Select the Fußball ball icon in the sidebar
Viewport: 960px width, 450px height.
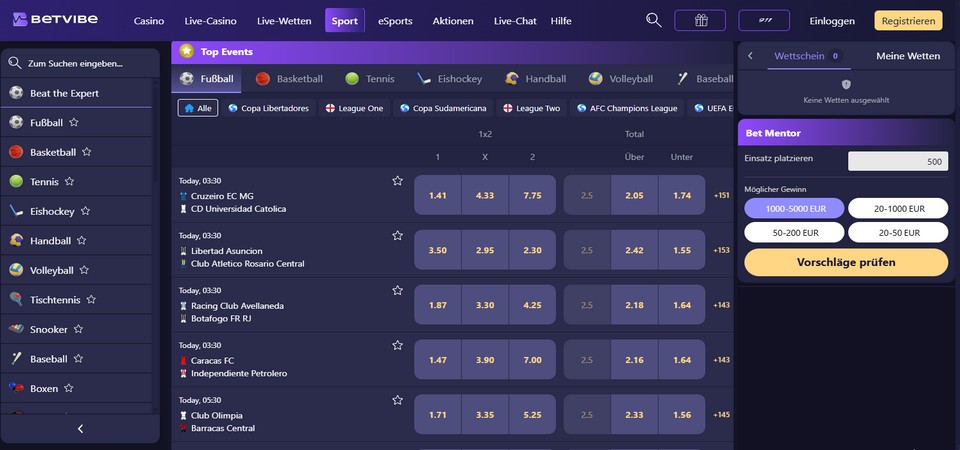pos(16,122)
